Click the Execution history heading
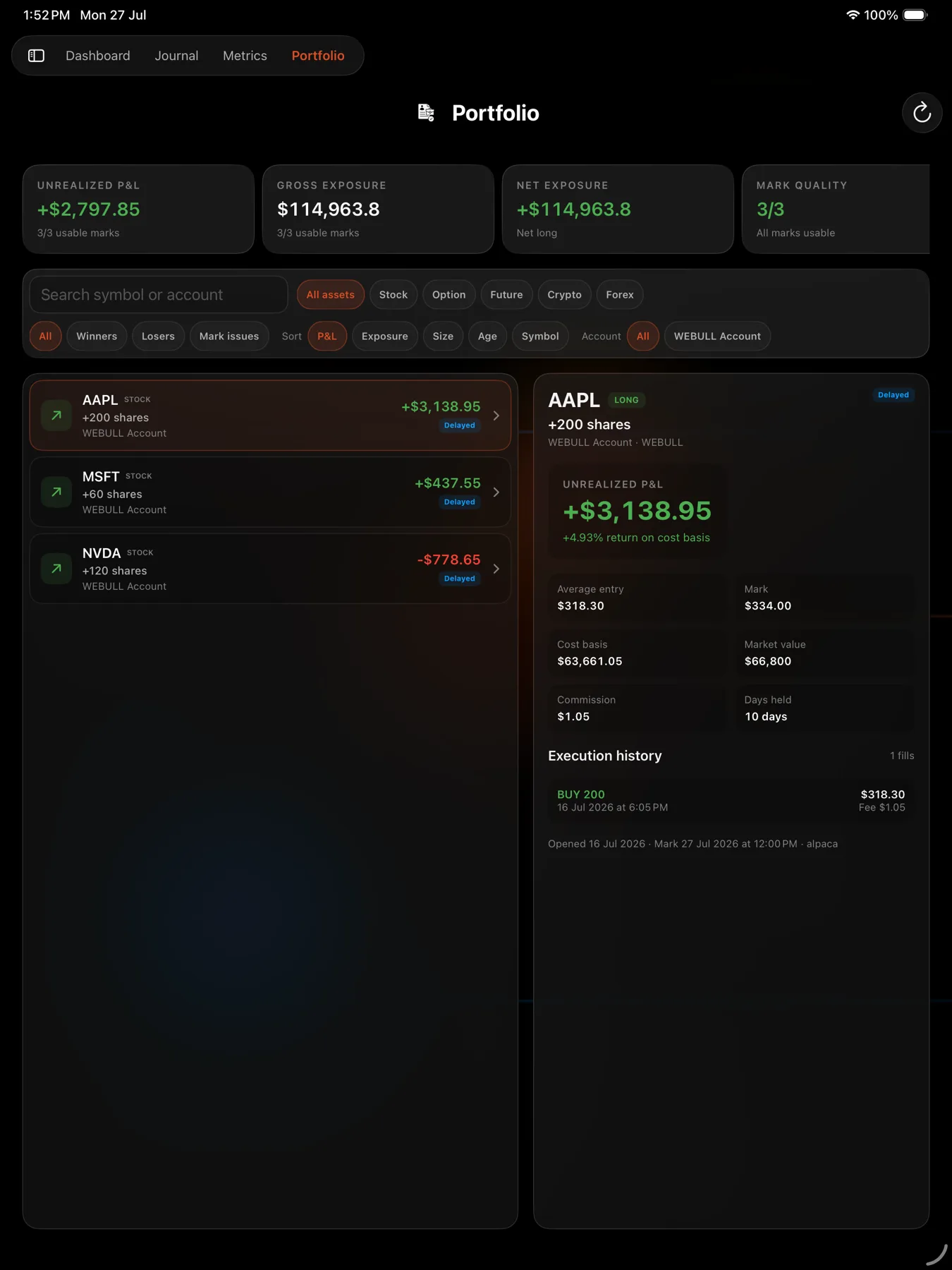Image resolution: width=952 pixels, height=1270 pixels. [x=604, y=756]
